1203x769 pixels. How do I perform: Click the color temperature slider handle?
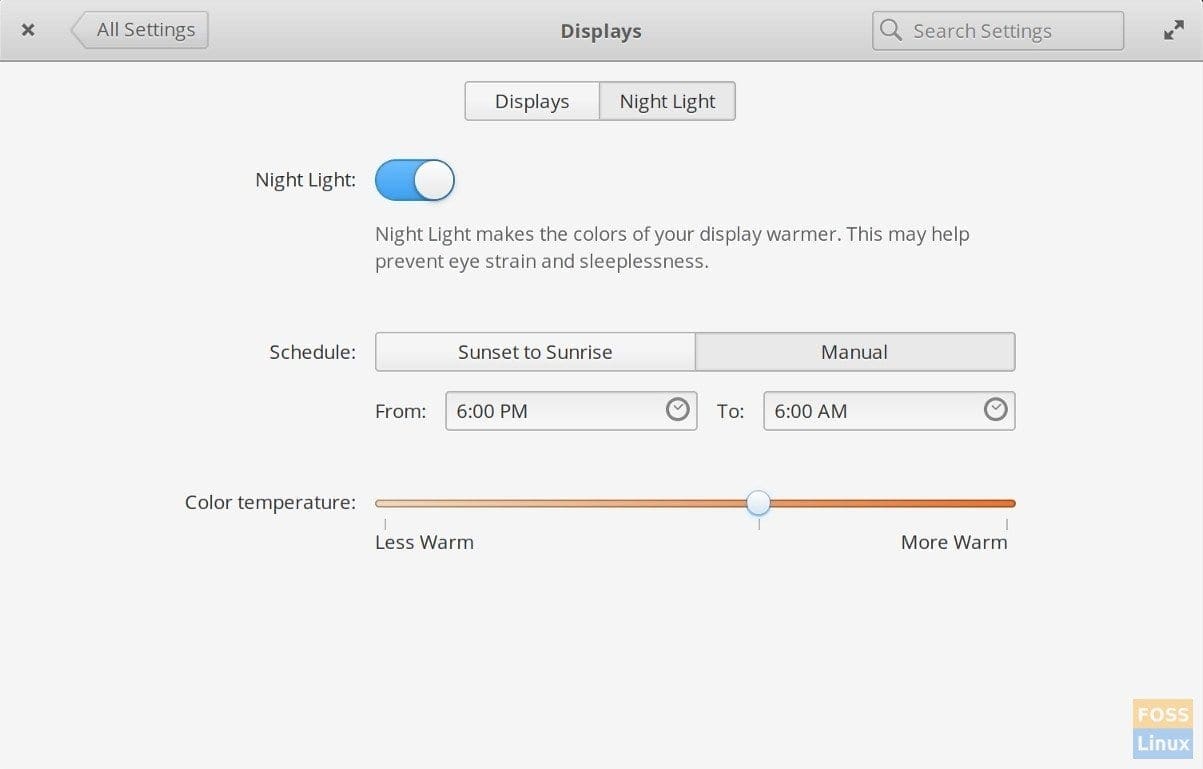click(x=759, y=502)
